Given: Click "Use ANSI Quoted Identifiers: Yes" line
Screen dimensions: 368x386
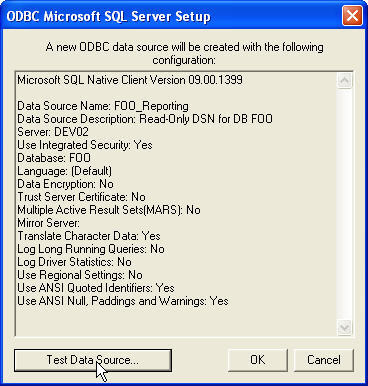Looking at the screenshot, I should 96,288.
